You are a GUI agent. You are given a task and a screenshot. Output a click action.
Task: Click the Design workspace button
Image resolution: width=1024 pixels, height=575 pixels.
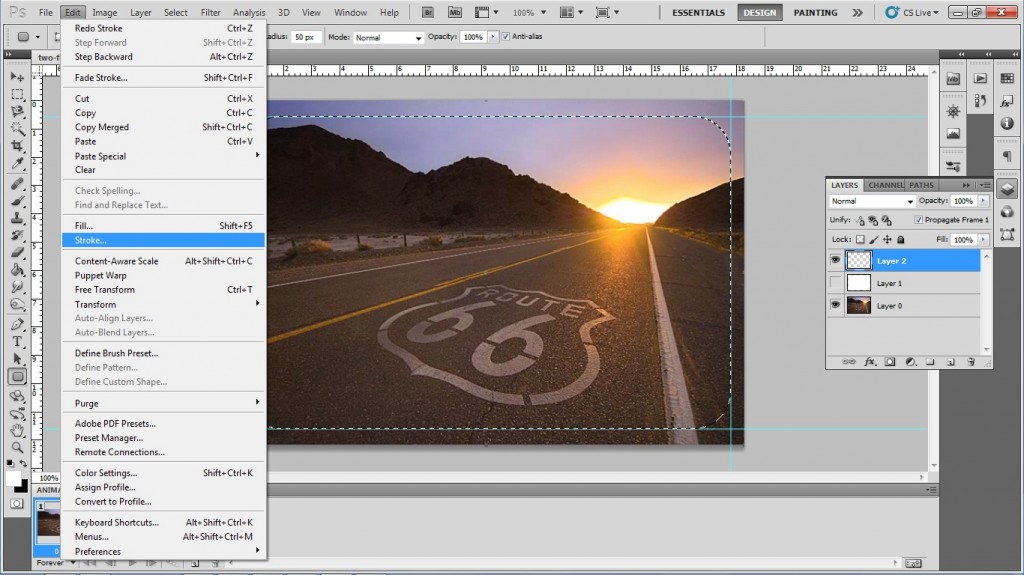(760, 12)
